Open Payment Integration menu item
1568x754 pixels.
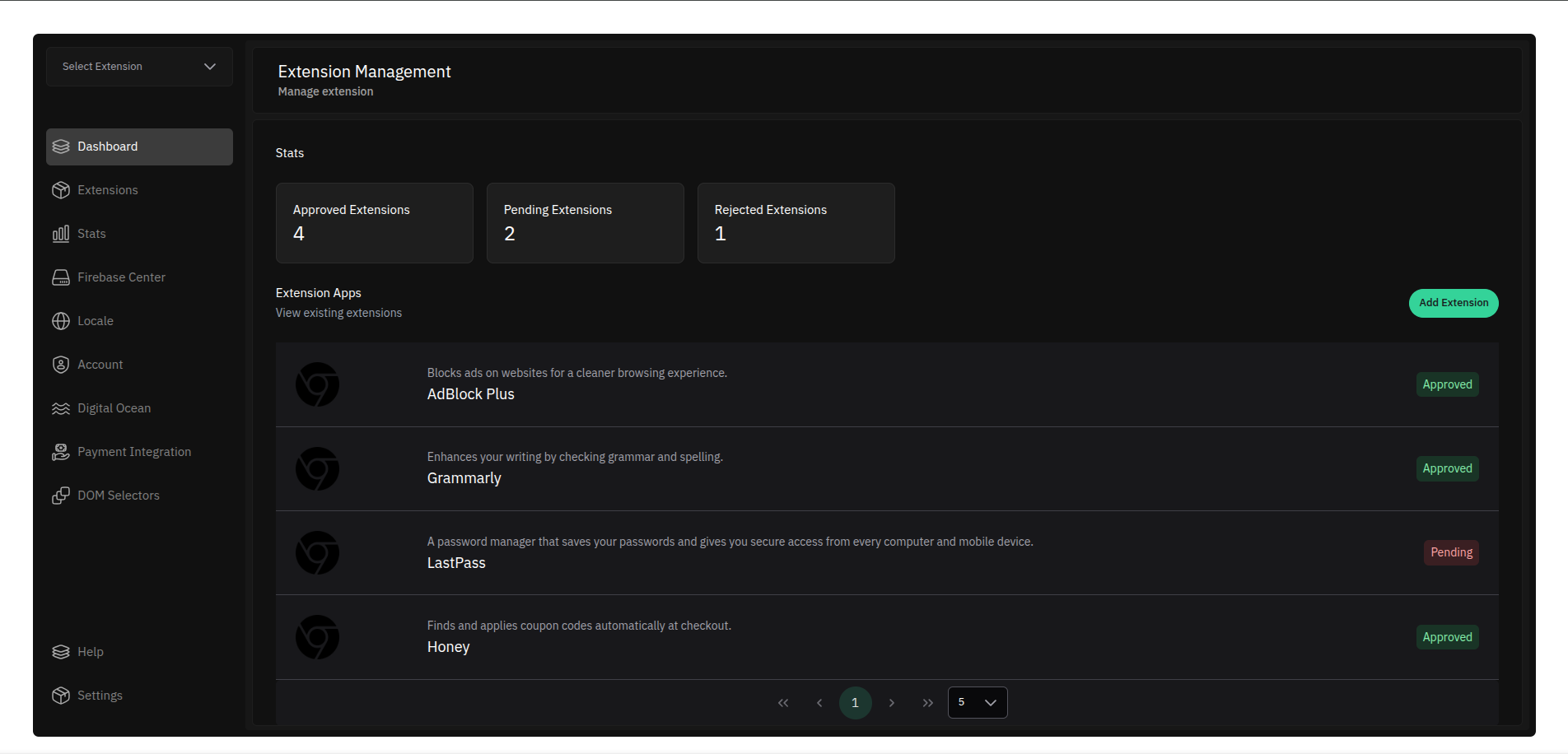coord(133,452)
